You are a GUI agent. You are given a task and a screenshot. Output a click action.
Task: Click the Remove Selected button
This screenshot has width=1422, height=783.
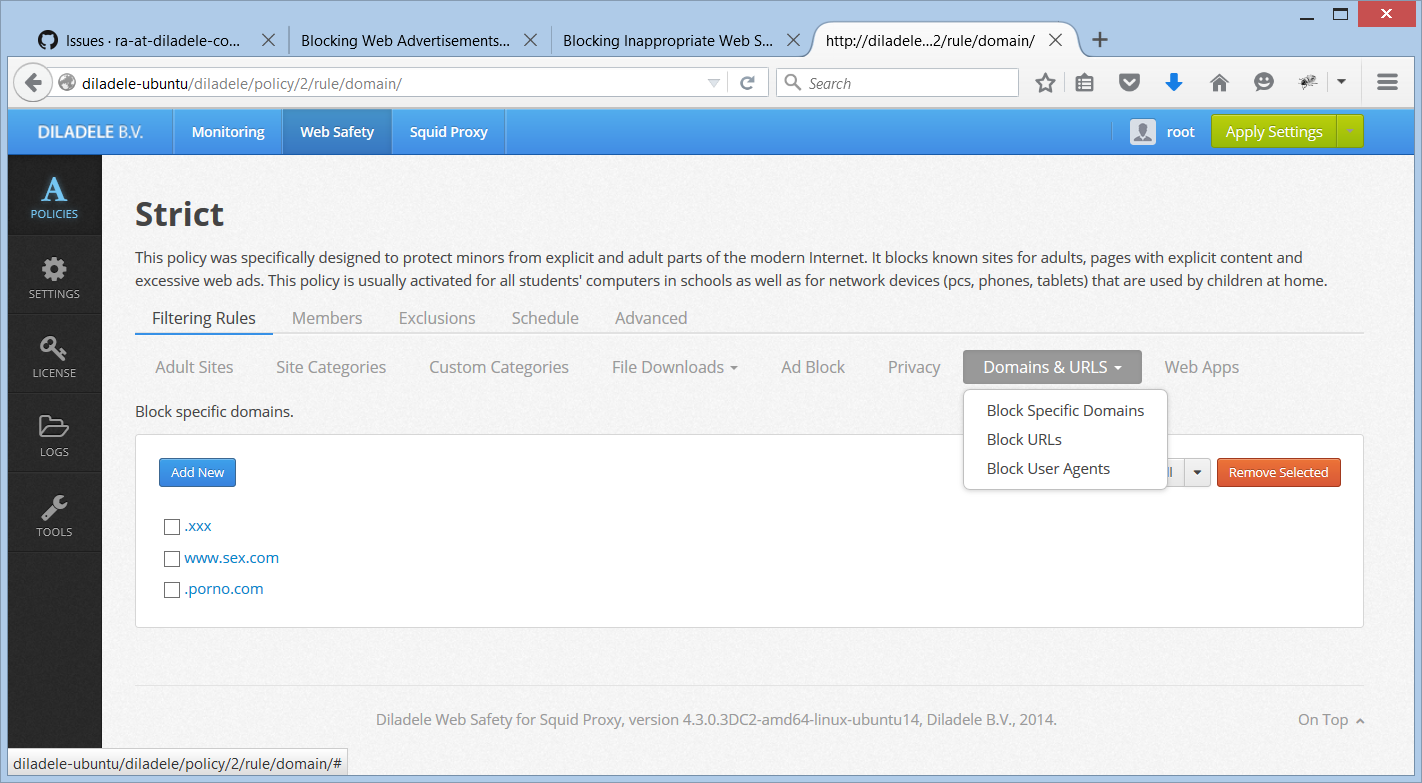[1278, 473]
